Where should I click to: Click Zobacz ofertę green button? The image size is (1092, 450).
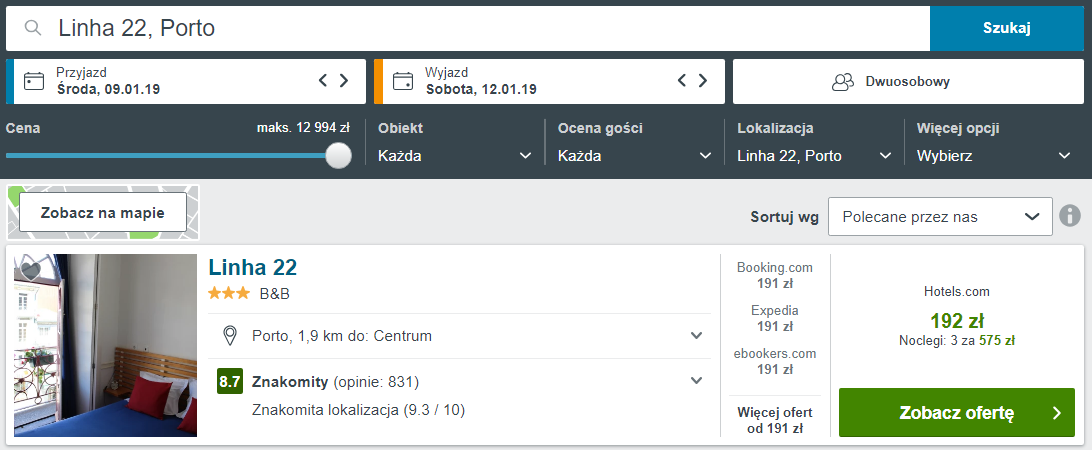(x=957, y=412)
